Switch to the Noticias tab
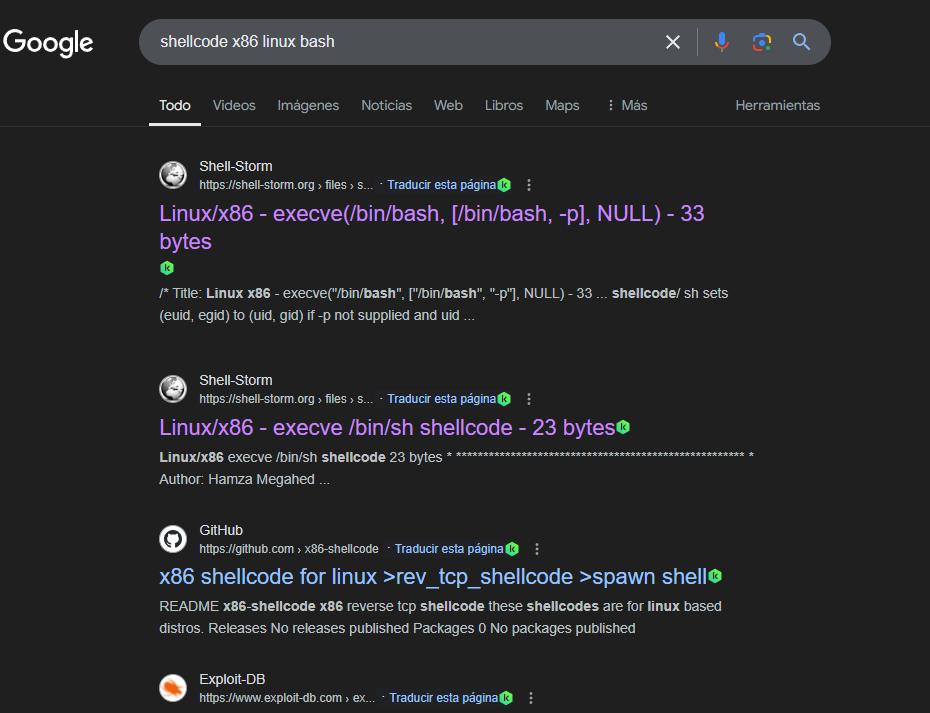 (387, 106)
